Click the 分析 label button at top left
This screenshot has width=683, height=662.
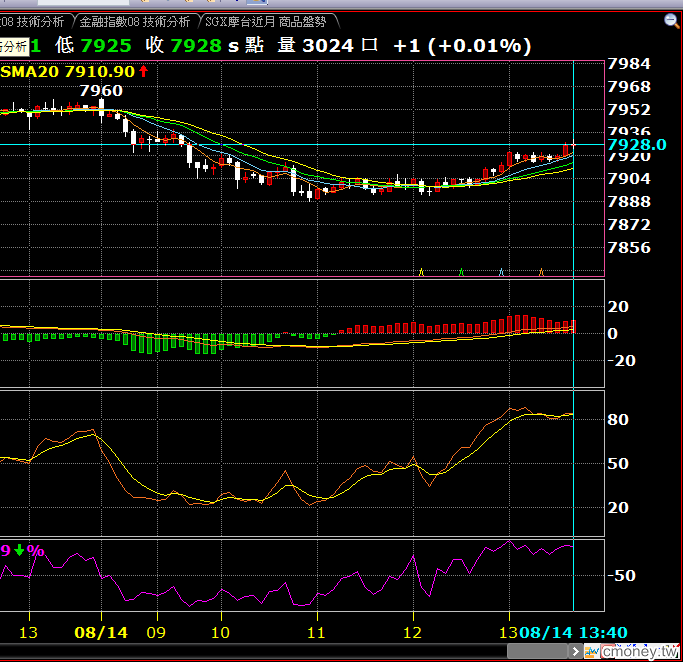pyautogui.click(x=14, y=47)
